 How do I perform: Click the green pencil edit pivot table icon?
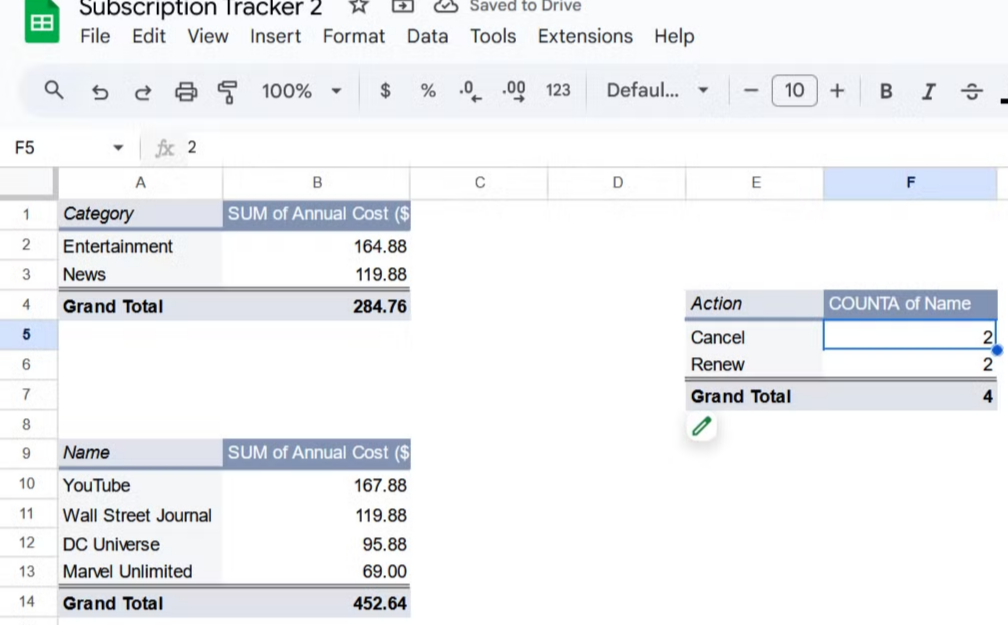(x=701, y=426)
